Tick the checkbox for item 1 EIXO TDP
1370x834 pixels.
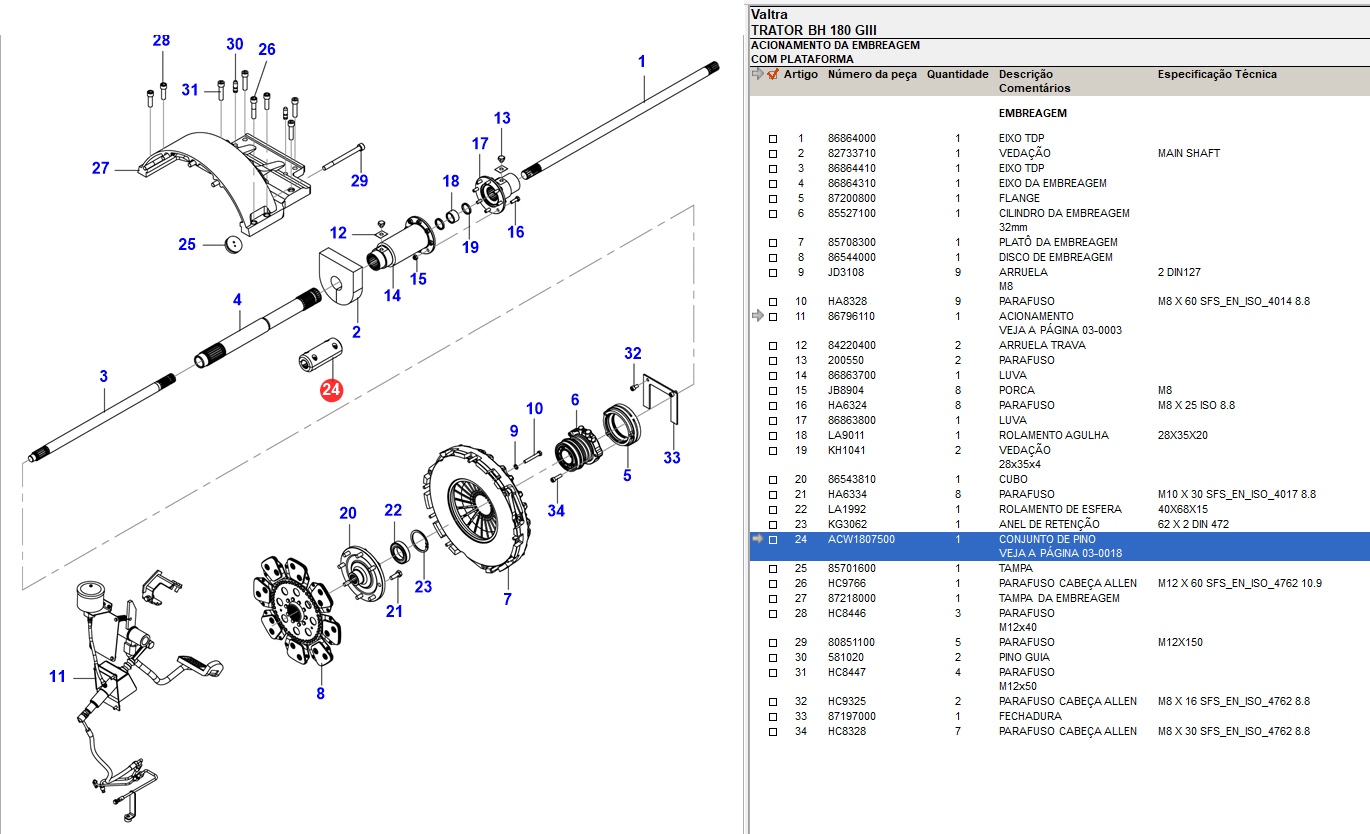772,139
